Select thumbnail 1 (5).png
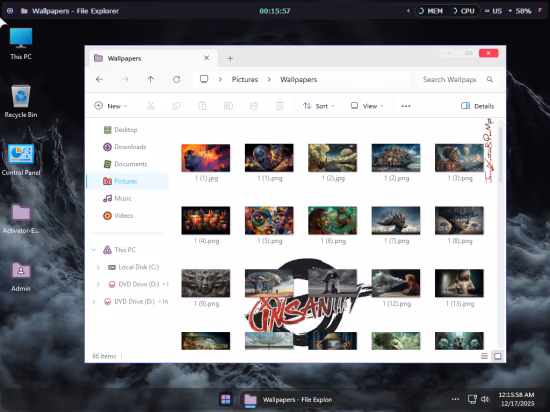Viewport: 550px width, 412px height. click(x=269, y=225)
